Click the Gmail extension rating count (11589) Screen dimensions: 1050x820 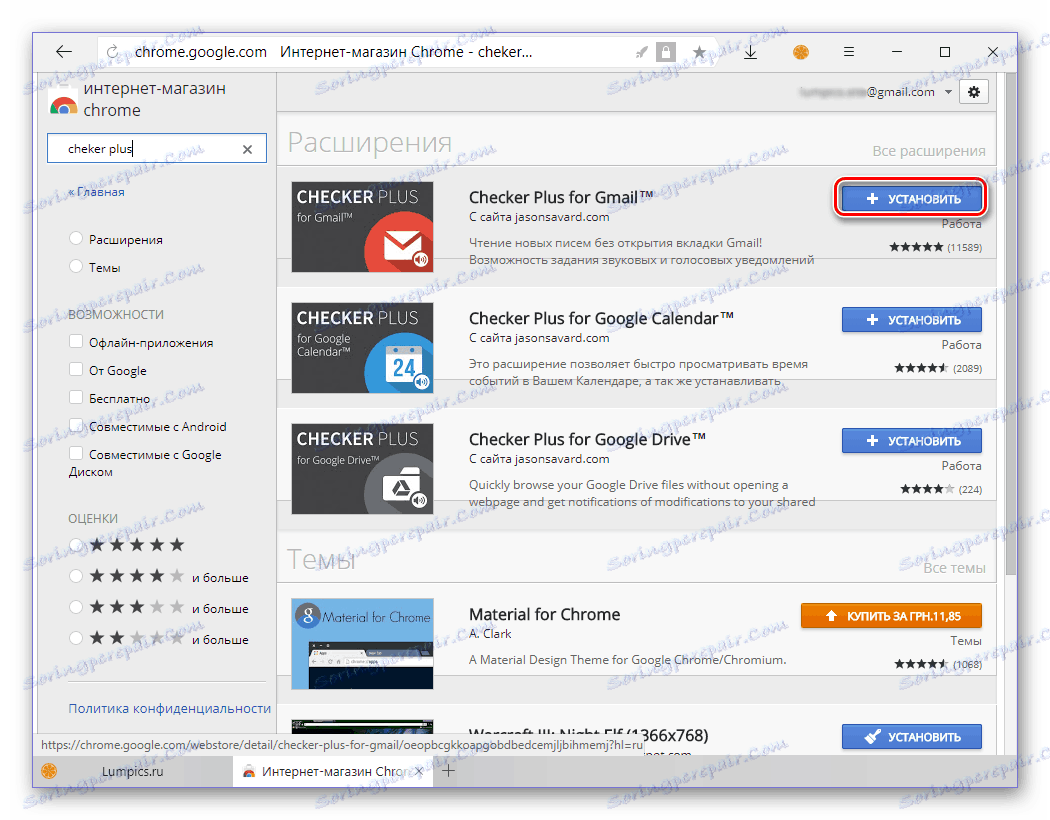click(964, 248)
